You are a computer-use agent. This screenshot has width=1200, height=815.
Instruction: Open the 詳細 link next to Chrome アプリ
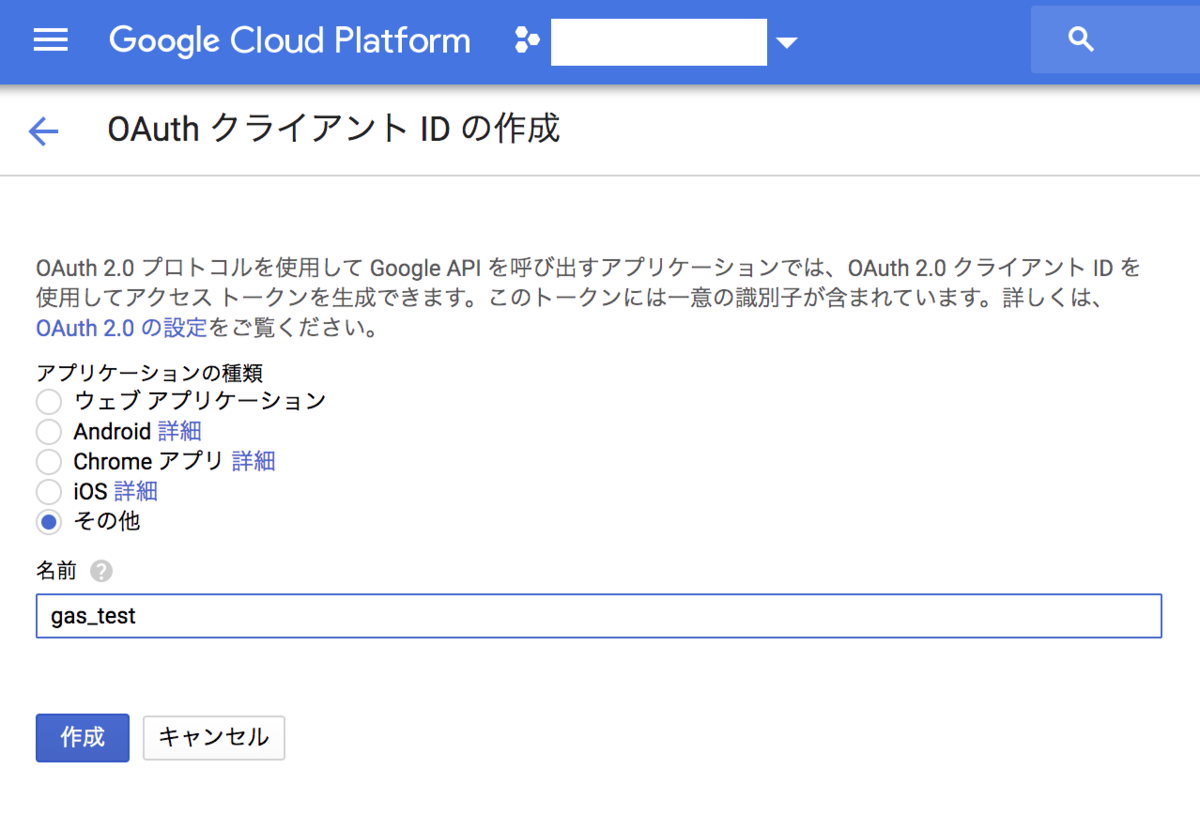tap(254, 462)
